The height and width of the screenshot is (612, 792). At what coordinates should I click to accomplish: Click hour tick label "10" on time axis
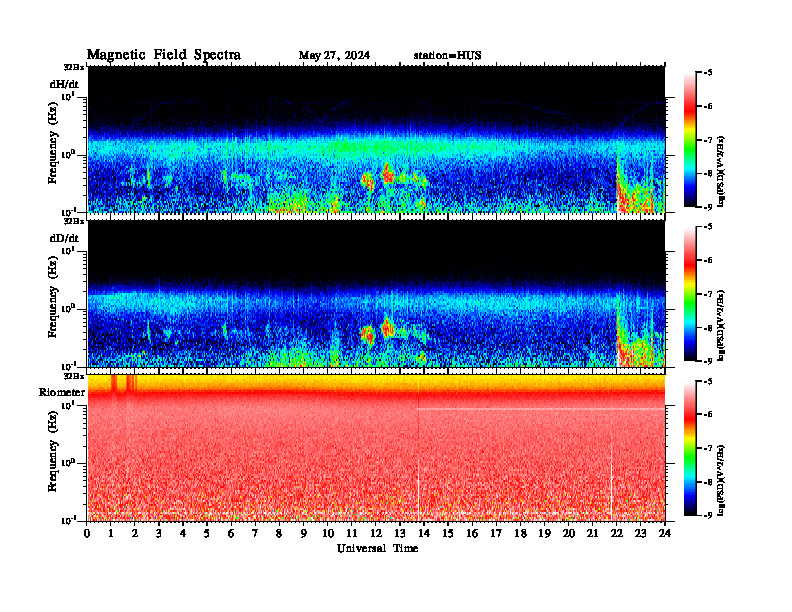tap(328, 533)
